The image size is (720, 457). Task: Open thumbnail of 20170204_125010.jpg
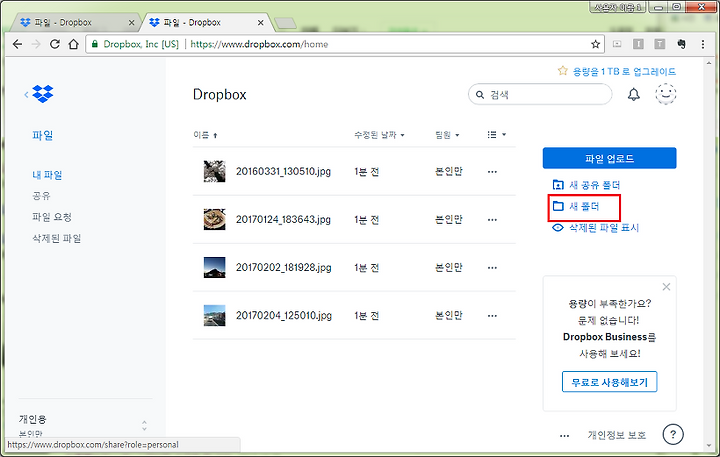[x=214, y=315]
